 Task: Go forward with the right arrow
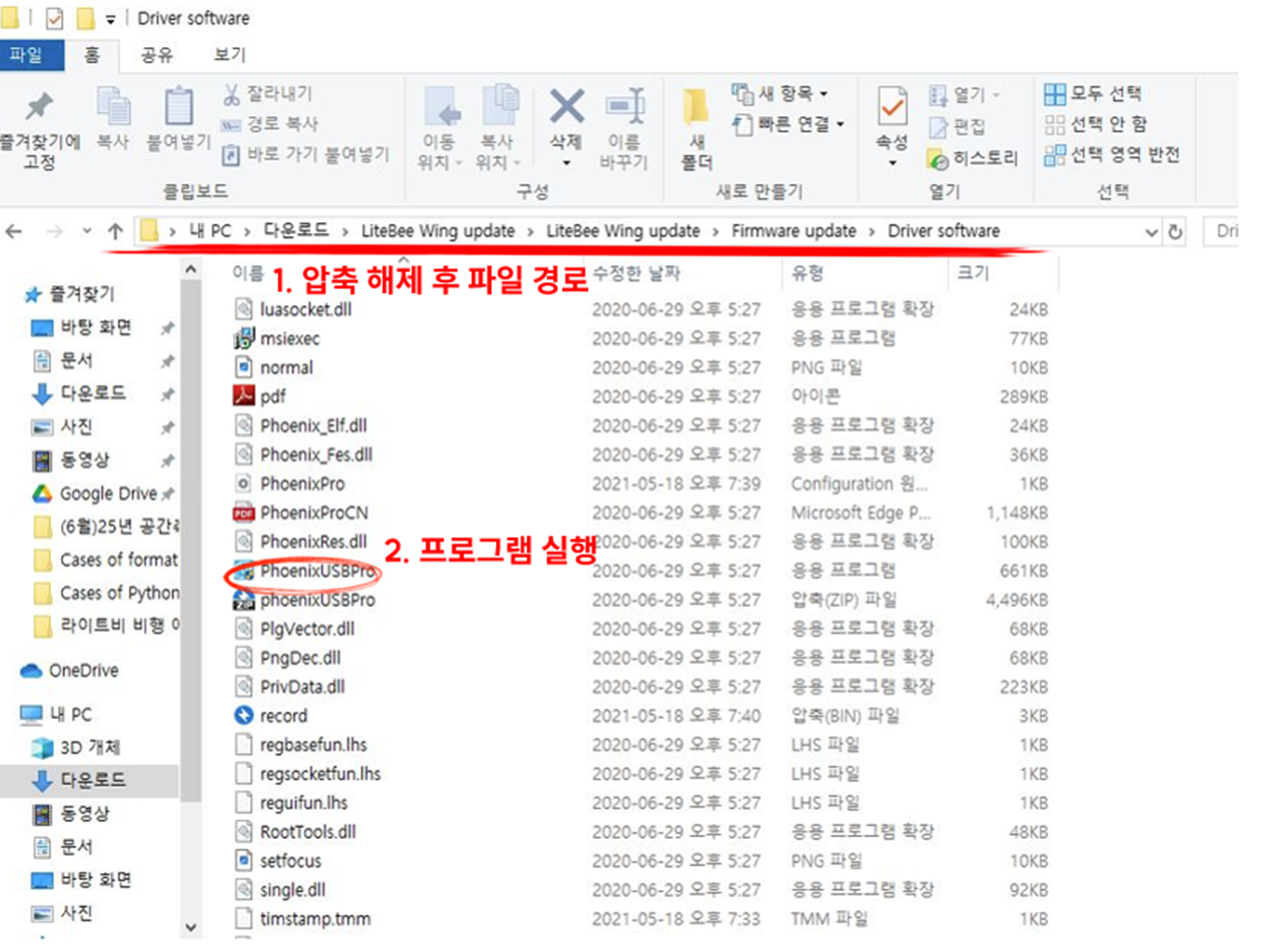click(54, 231)
